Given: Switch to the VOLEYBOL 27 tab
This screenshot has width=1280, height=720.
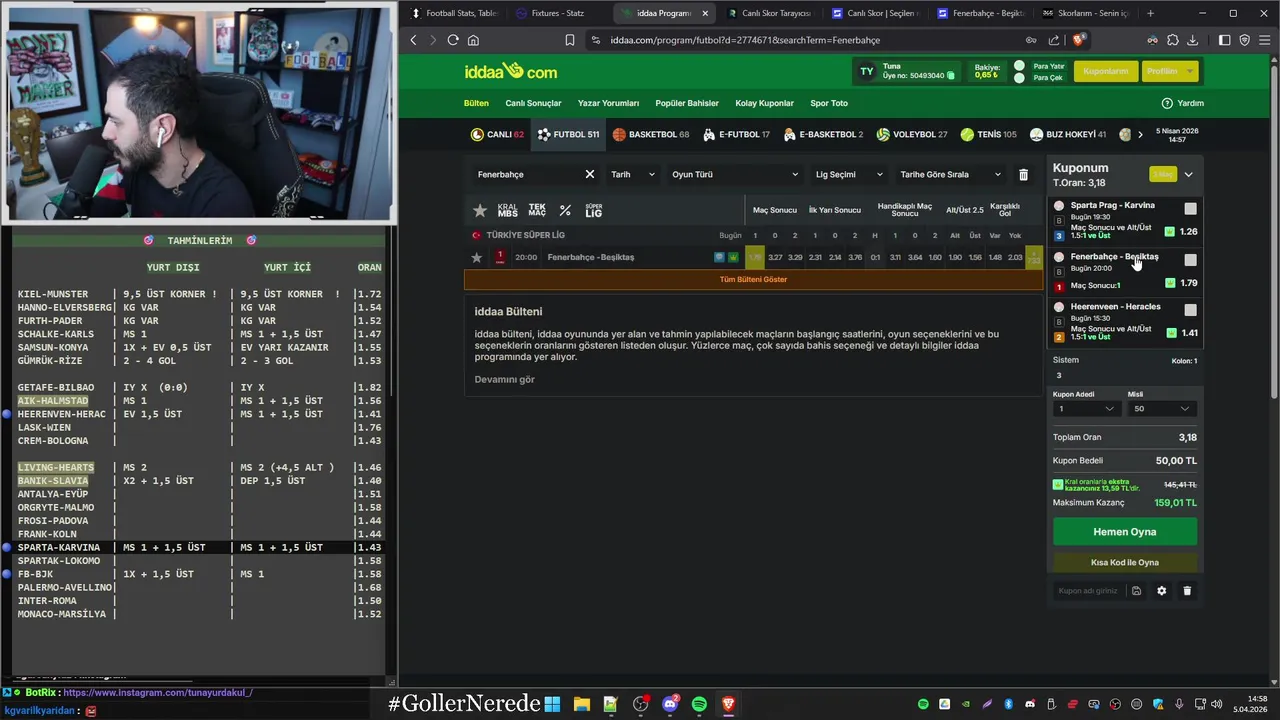Looking at the screenshot, I should coord(912,134).
